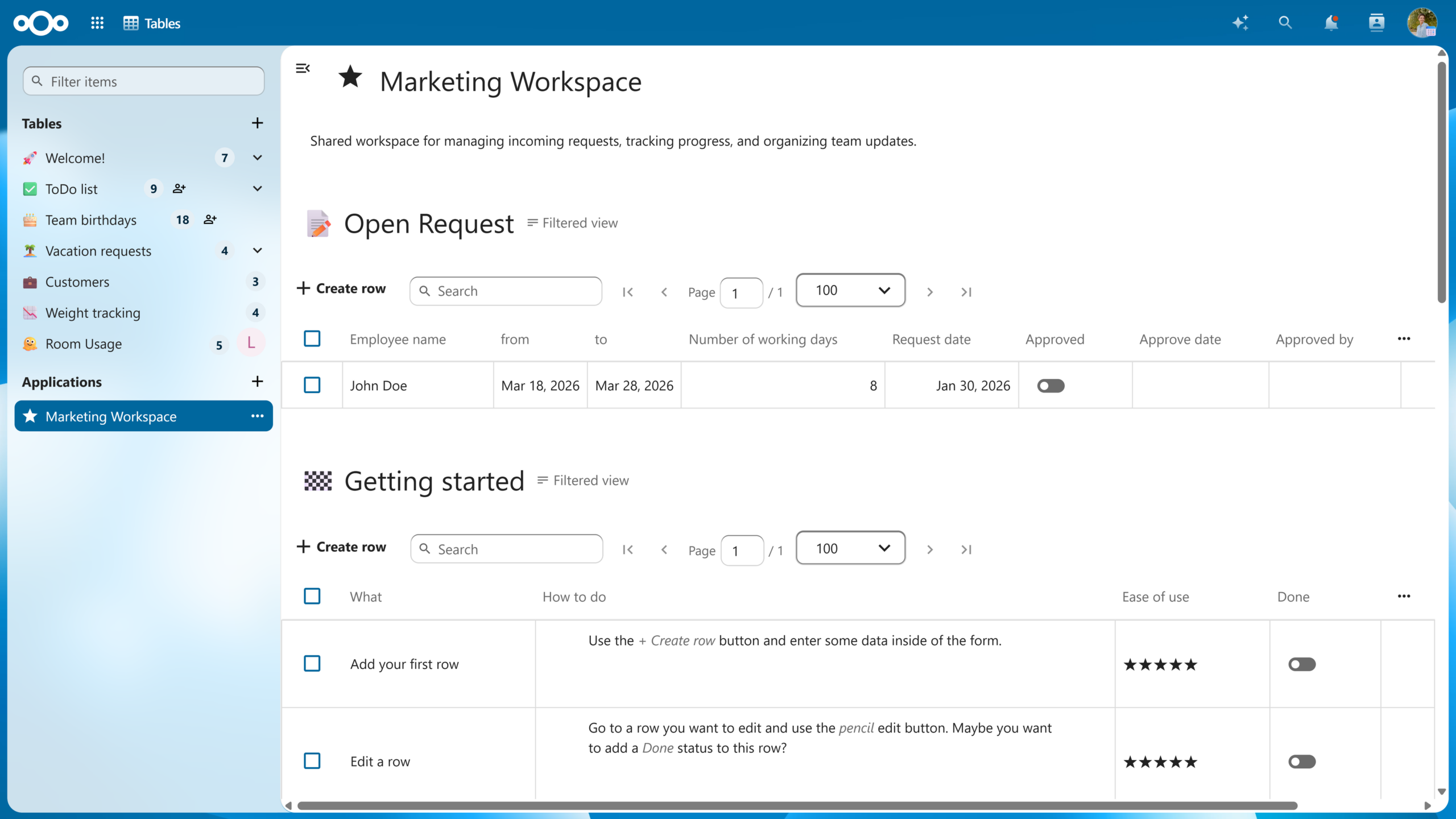Go to first page in Getting started
The image size is (1456, 819).
tap(628, 549)
